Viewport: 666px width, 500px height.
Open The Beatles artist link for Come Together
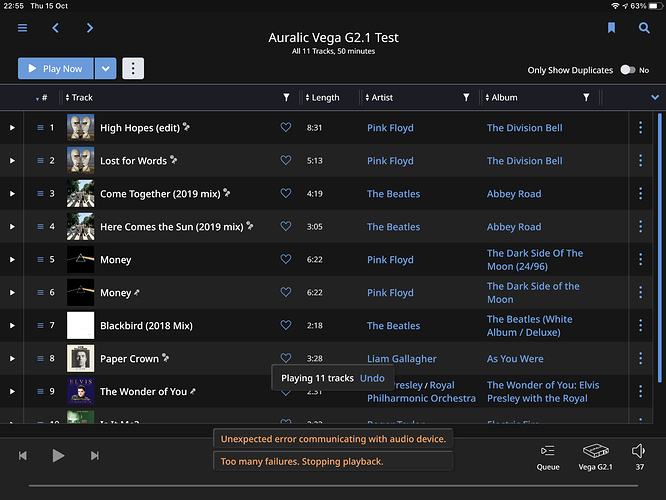pos(393,194)
